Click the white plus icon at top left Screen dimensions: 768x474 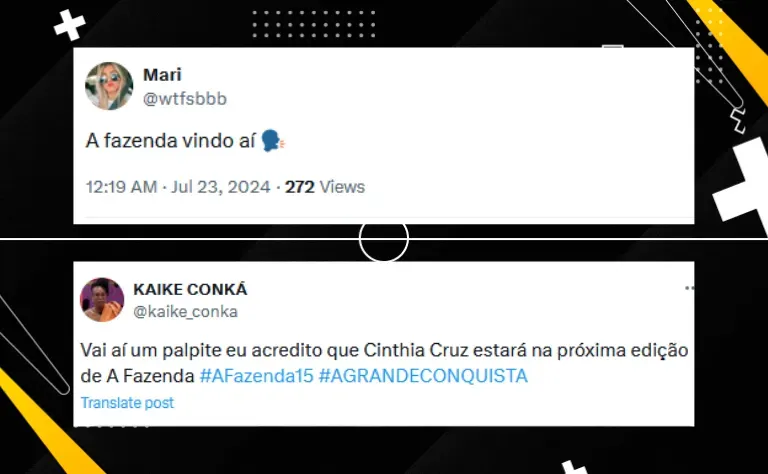(70, 24)
